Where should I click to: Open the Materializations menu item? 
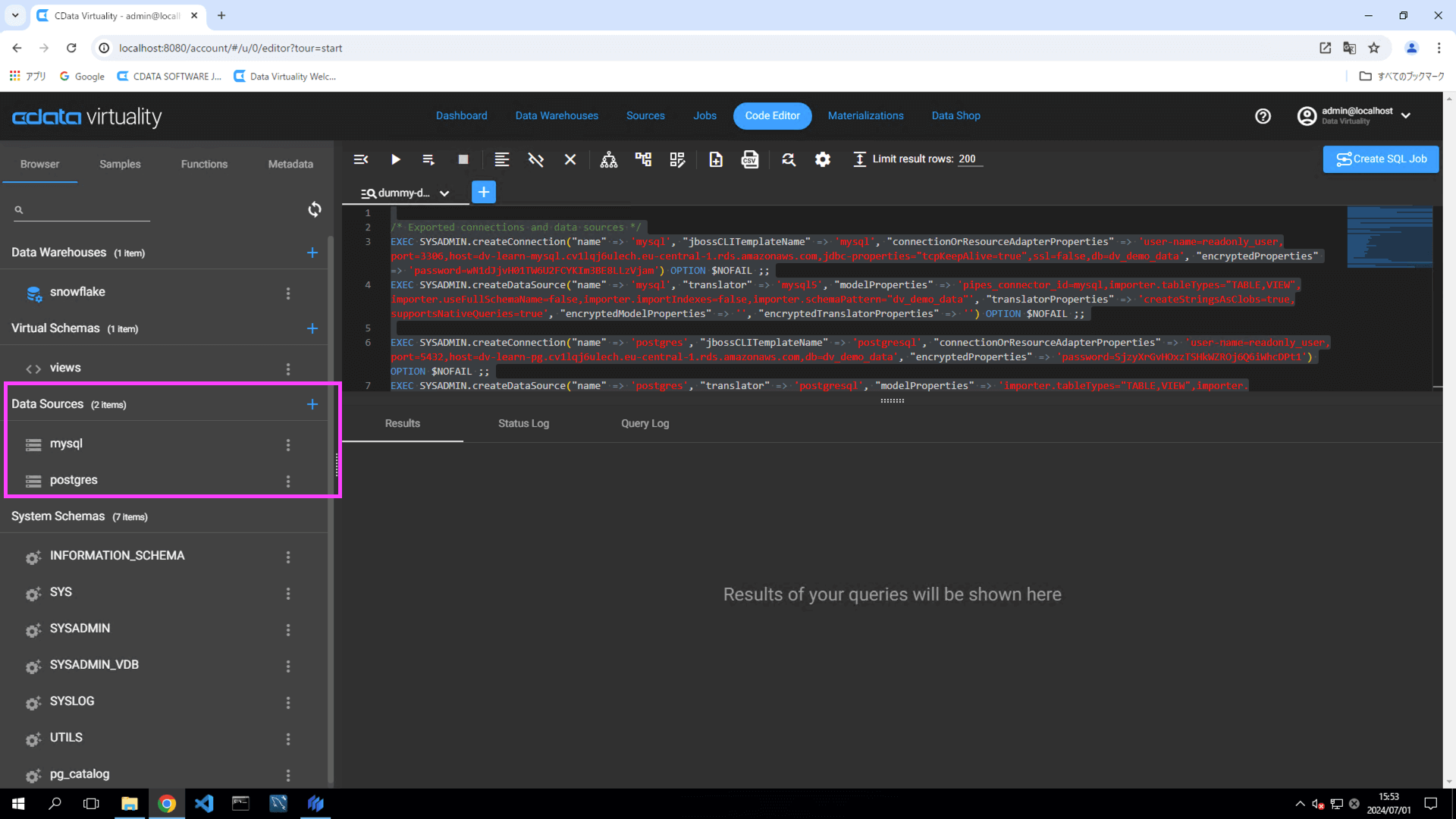[x=865, y=116]
